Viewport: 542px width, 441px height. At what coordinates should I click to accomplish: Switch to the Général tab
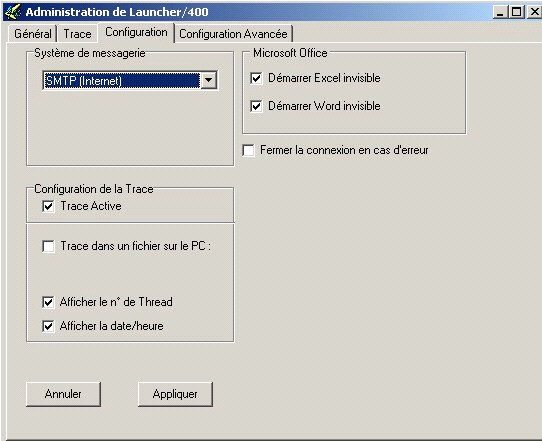tap(33, 34)
